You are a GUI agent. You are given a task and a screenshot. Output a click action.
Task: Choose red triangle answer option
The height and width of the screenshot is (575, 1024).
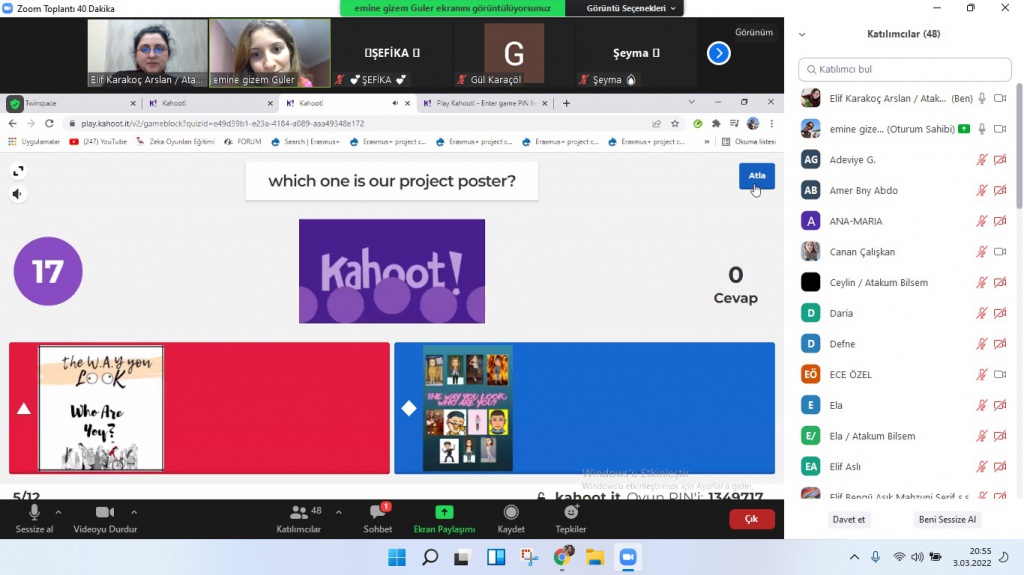pos(199,408)
